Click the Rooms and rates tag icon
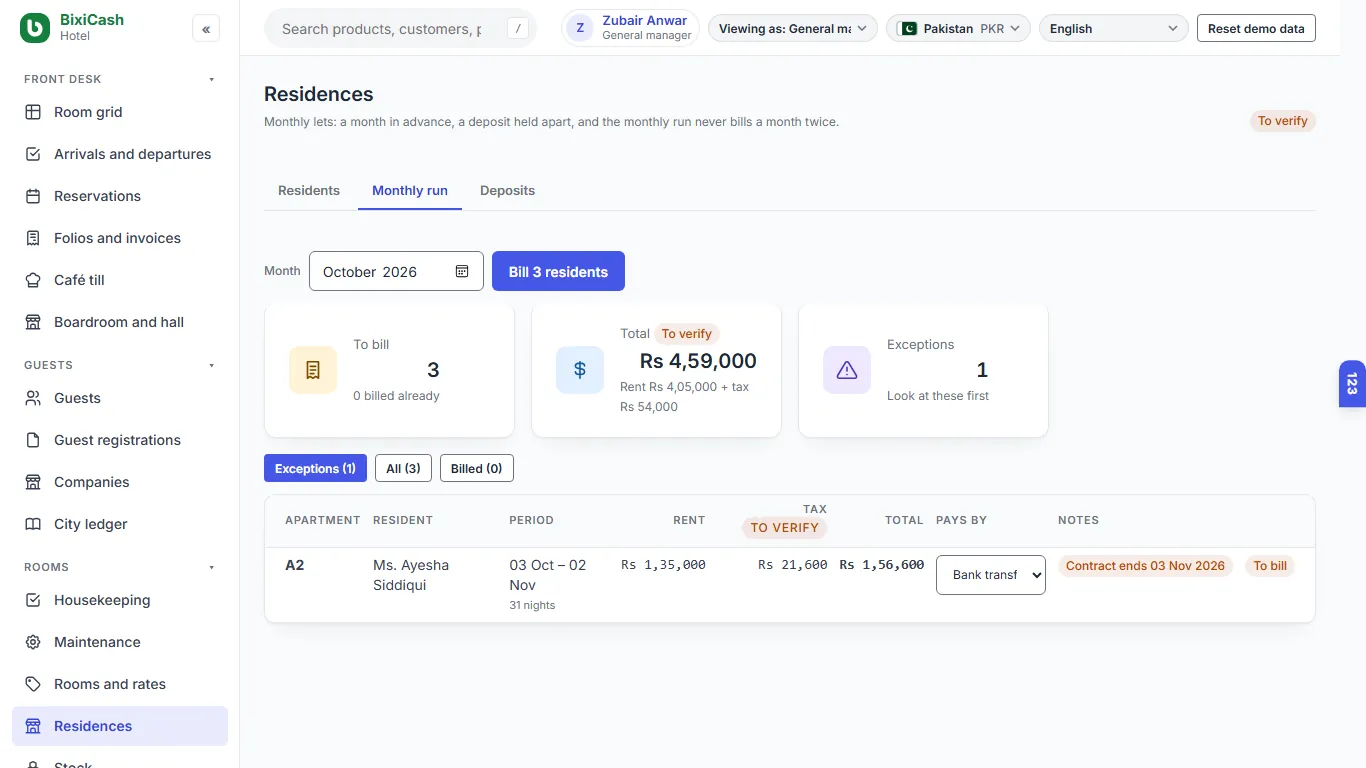The height and width of the screenshot is (768, 1366). point(33,684)
